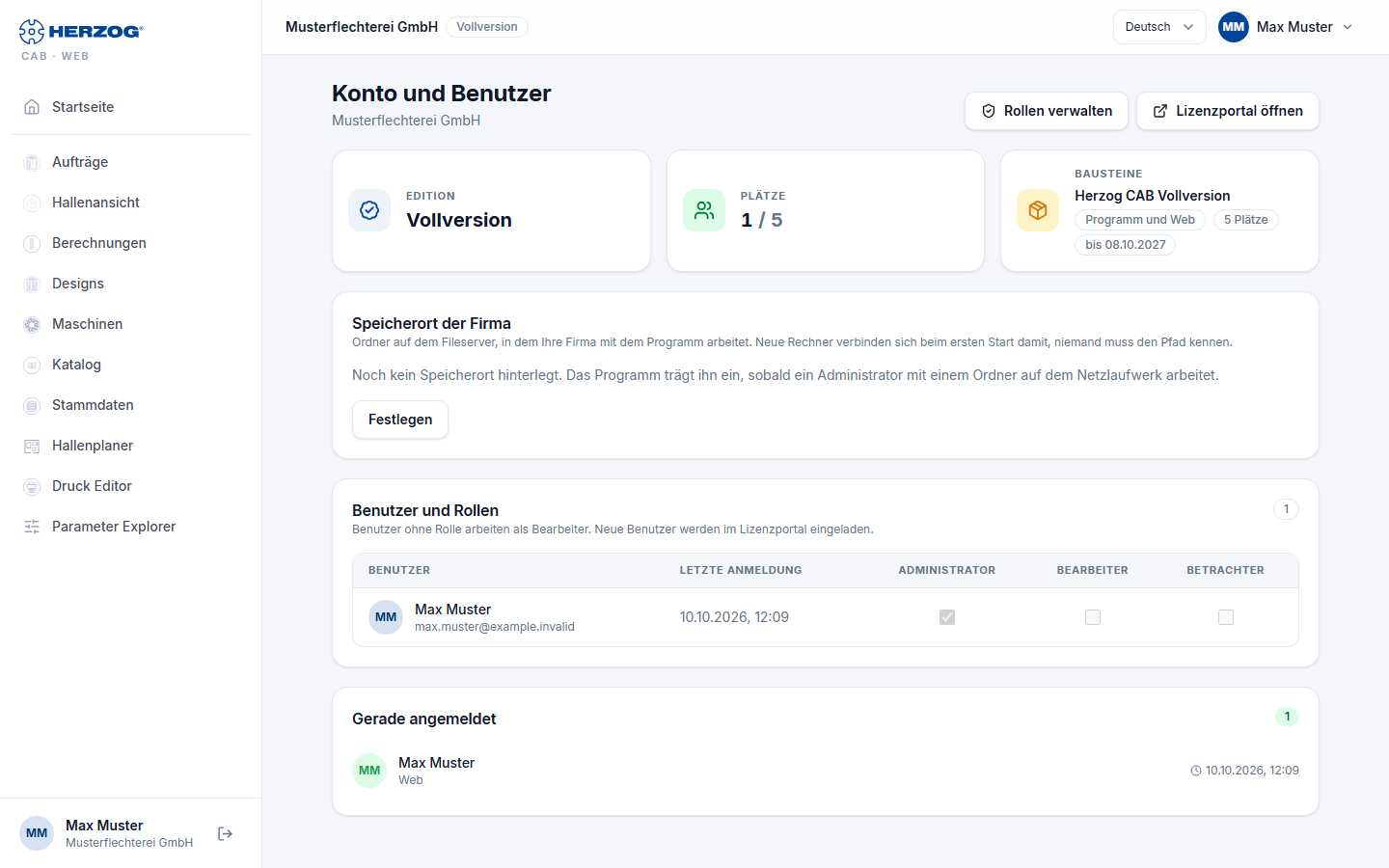Click the Maschinen sidebar icon
The width and height of the screenshot is (1389, 868).
click(32, 324)
